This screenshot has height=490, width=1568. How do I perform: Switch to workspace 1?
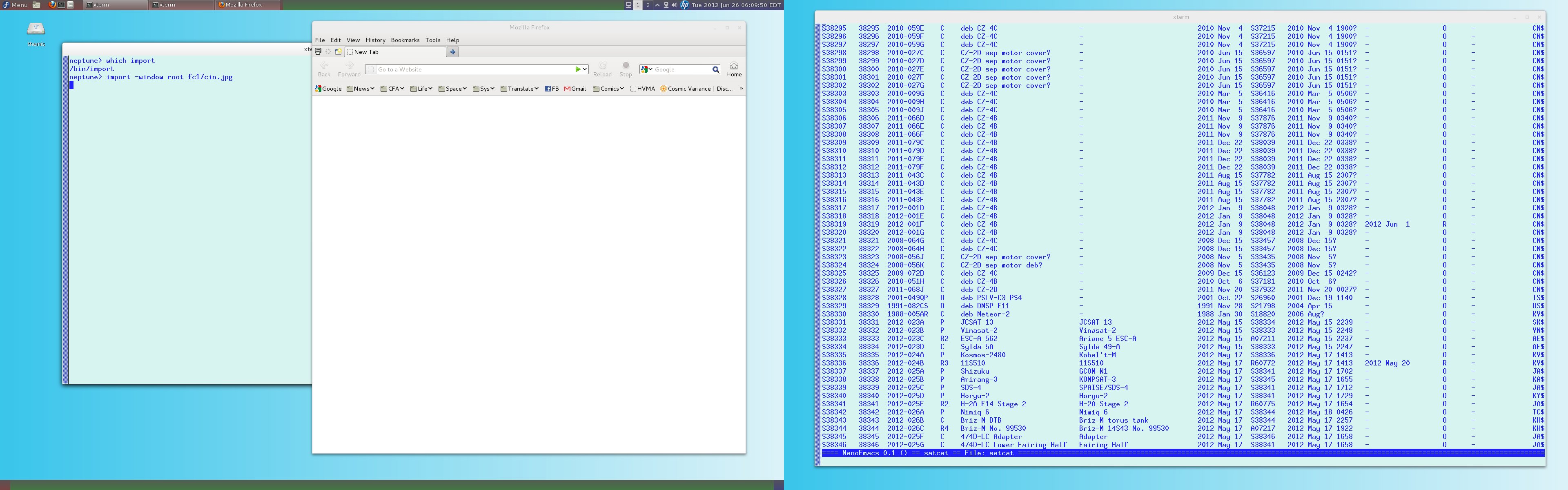coord(638,5)
